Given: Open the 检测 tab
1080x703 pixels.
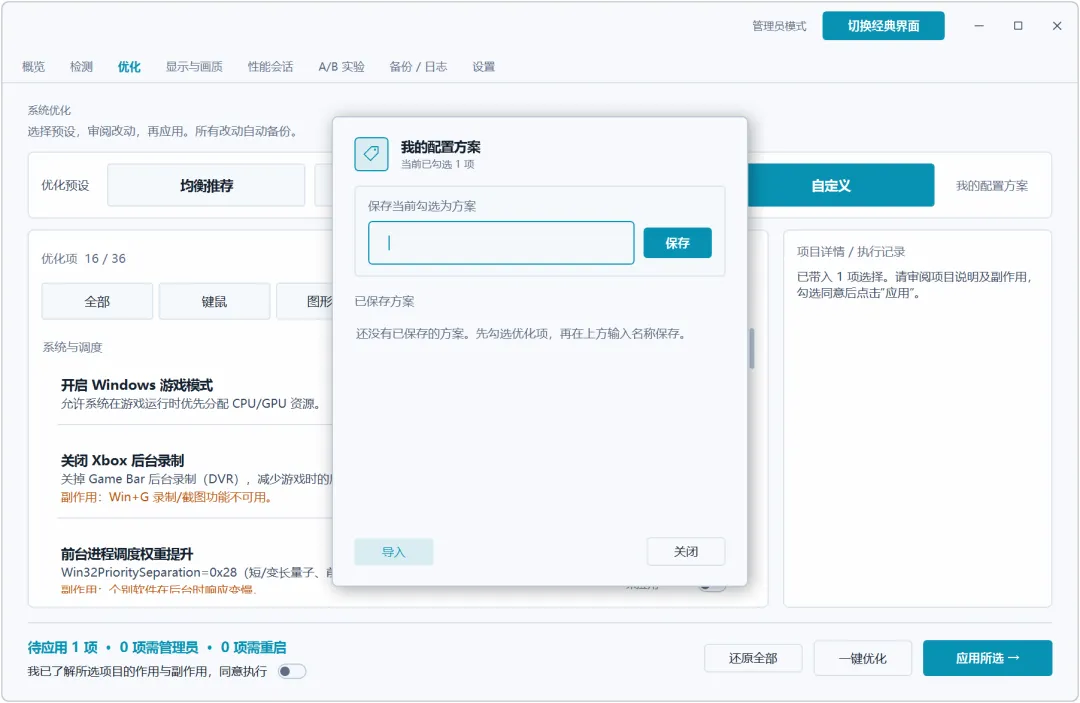Looking at the screenshot, I should point(81,67).
